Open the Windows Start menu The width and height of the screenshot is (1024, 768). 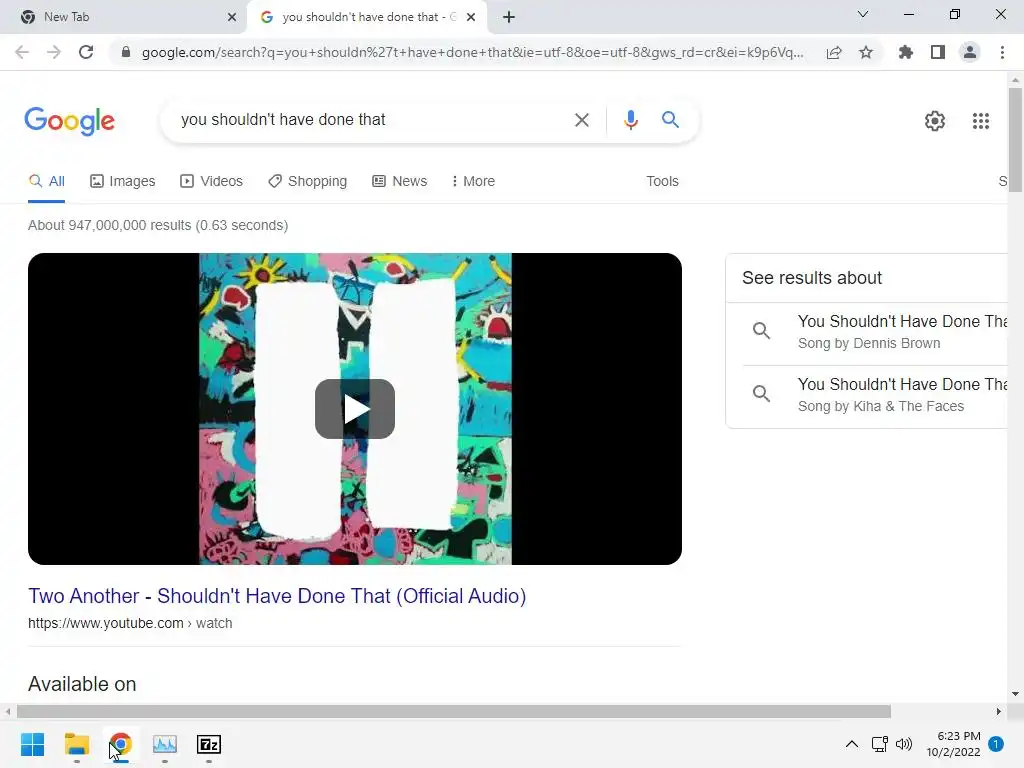(x=33, y=744)
